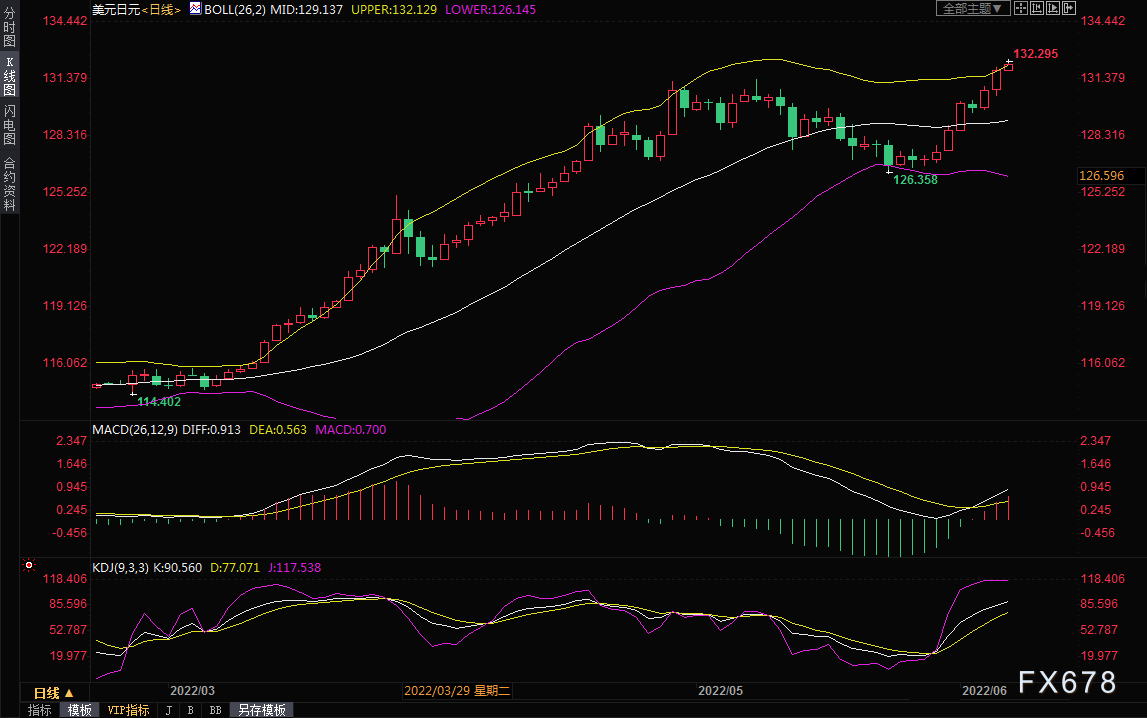Viewport: 1147px width, 718px height.
Task: Click the 另存模板 save template button
Action: point(262,710)
